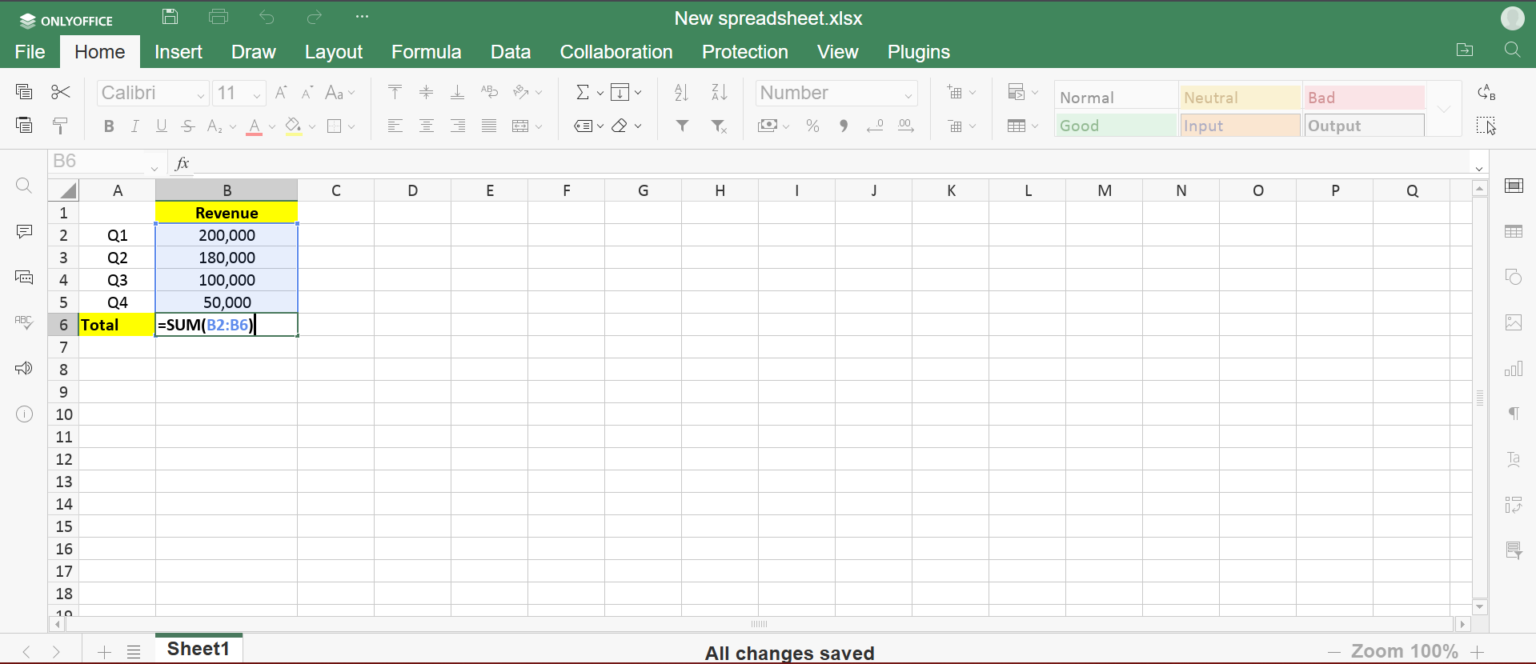1536x664 pixels.
Task: Expand the cell styles gallery arrow
Action: pyautogui.click(x=1443, y=110)
